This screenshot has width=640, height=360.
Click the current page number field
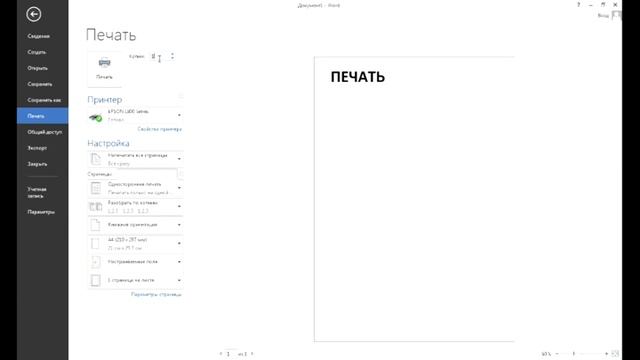[230, 354]
